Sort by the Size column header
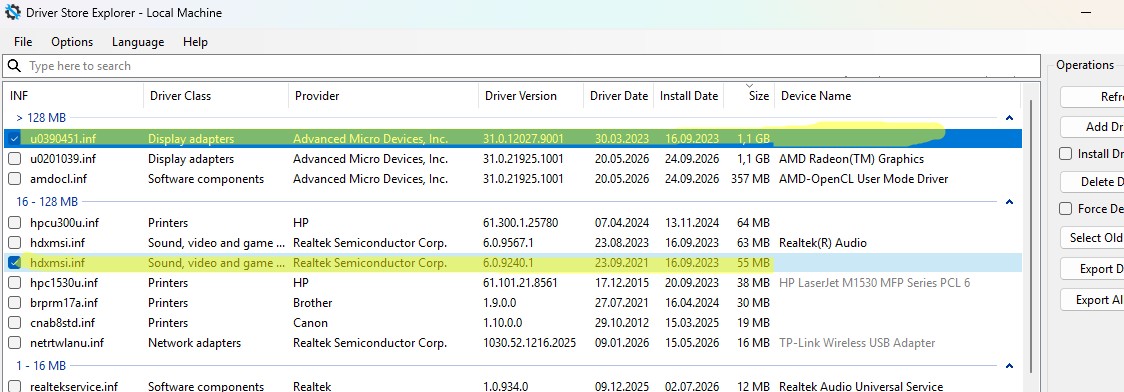 click(x=749, y=95)
